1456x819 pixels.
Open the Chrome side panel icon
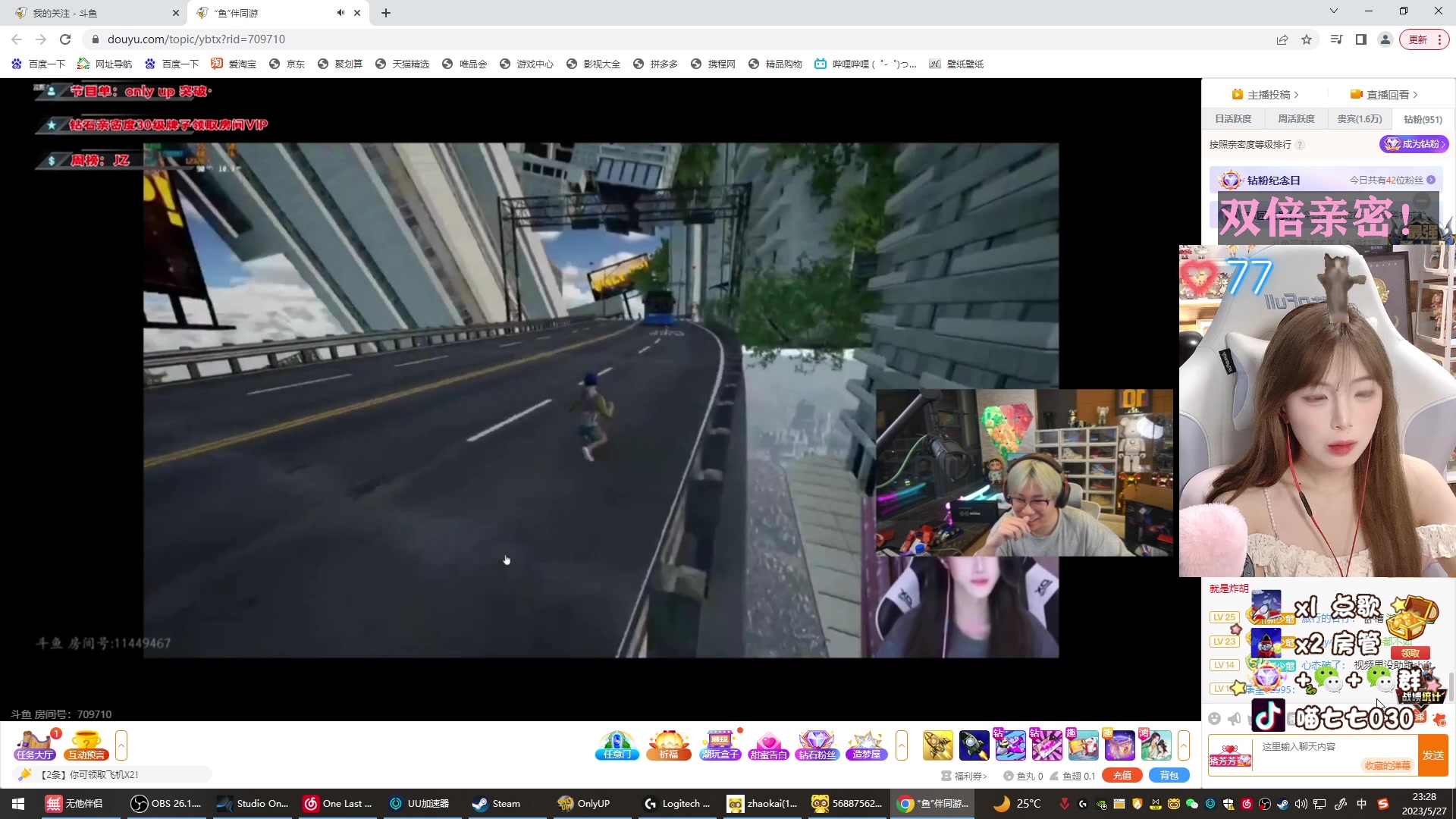click(x=1361, y=39)
